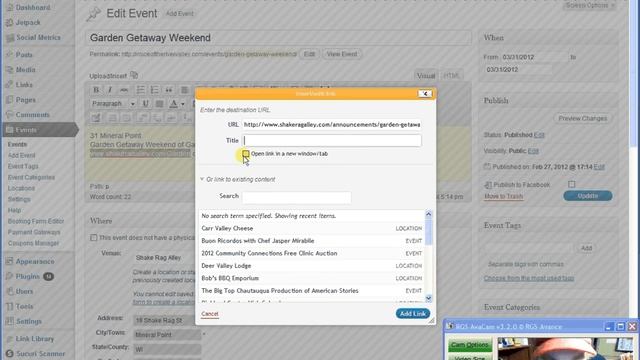Click the Upload/Insert media icon
The width and height of the screenshot is (640, 360).
tap(134, 75)
